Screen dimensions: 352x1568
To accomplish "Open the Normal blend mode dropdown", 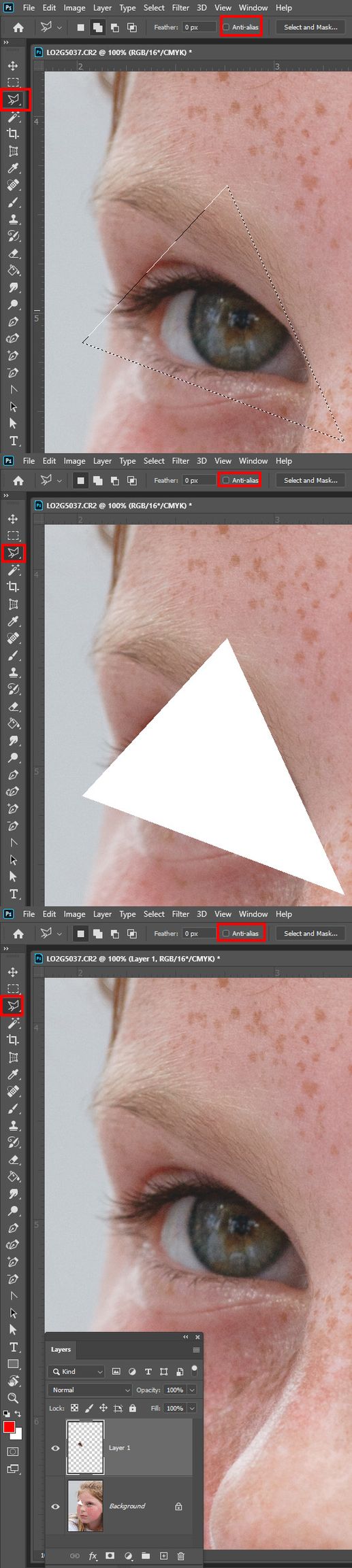I will 90,1390.
